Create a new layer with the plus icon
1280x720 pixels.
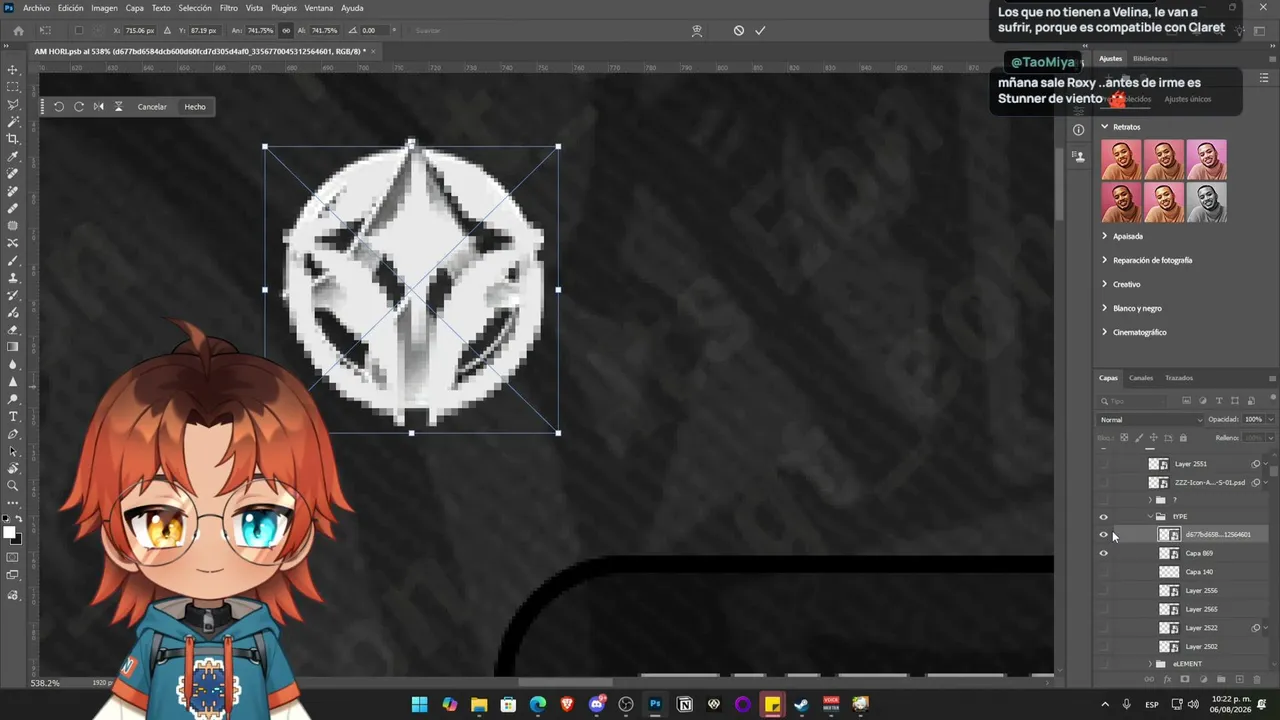(x=1238, y=680)
